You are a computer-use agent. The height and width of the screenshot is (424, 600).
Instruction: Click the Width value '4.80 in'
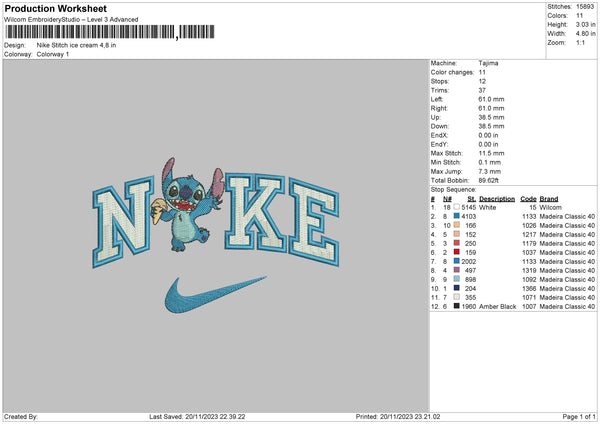pyautogui.click(x=586, y=34)
